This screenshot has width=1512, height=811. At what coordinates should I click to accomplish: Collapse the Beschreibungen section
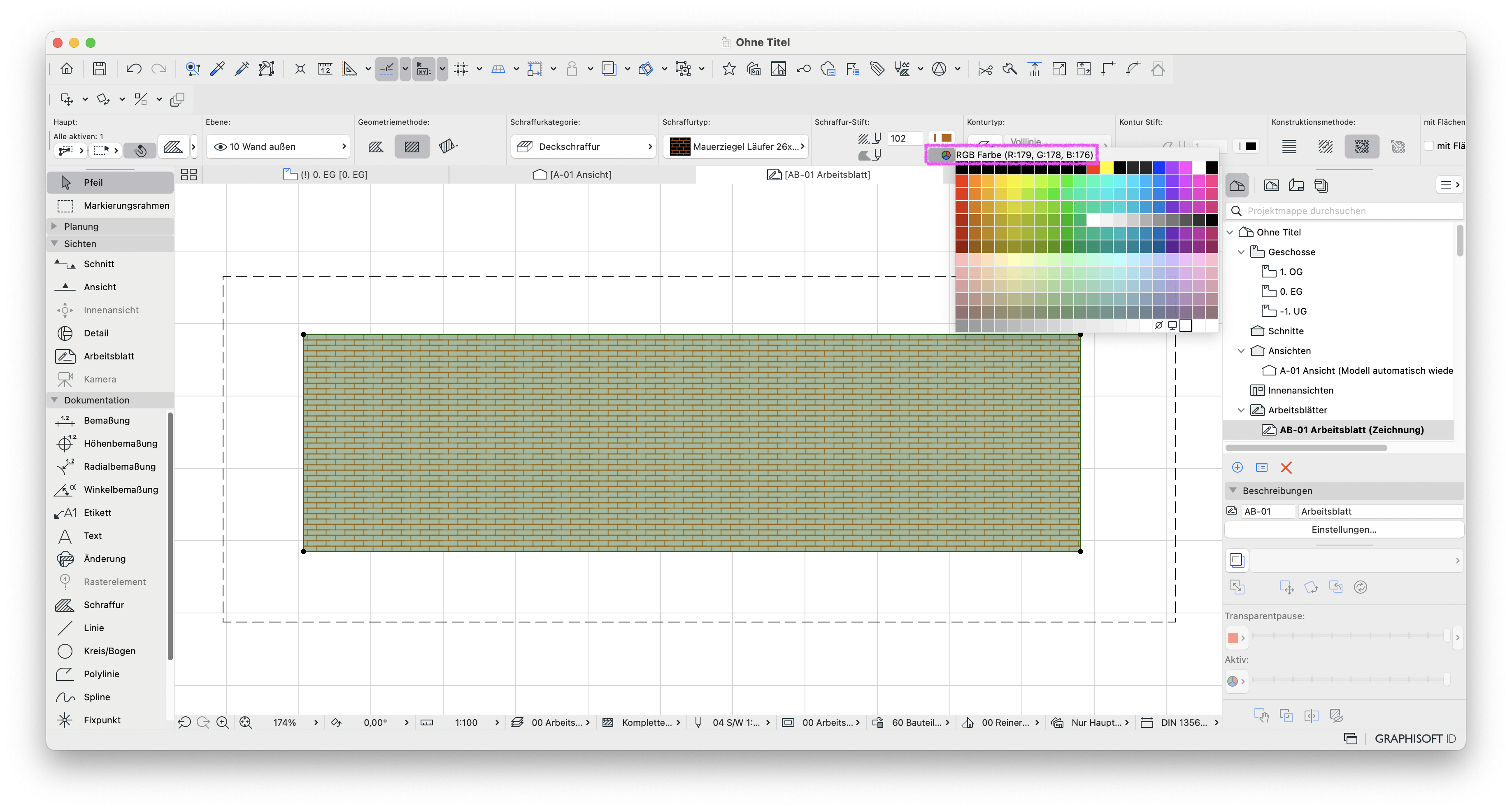1233,490
